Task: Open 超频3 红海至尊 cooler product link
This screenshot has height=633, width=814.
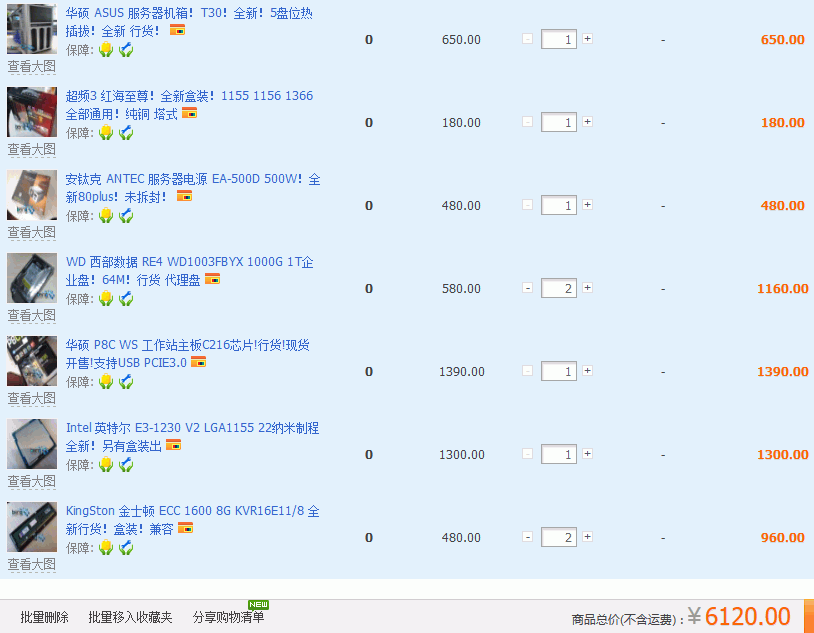Action: (189, 104)
